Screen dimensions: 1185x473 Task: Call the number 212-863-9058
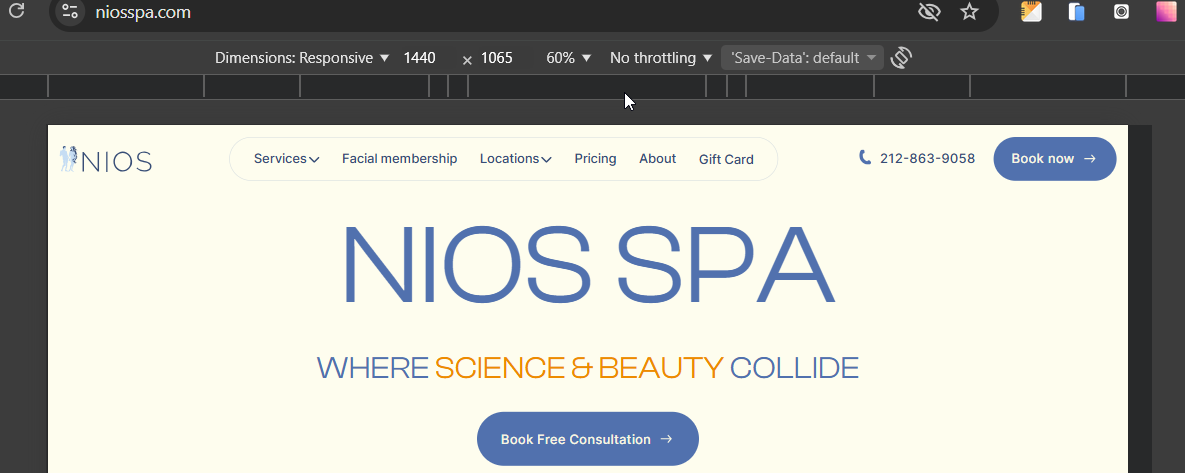click(x=927, y=159)
